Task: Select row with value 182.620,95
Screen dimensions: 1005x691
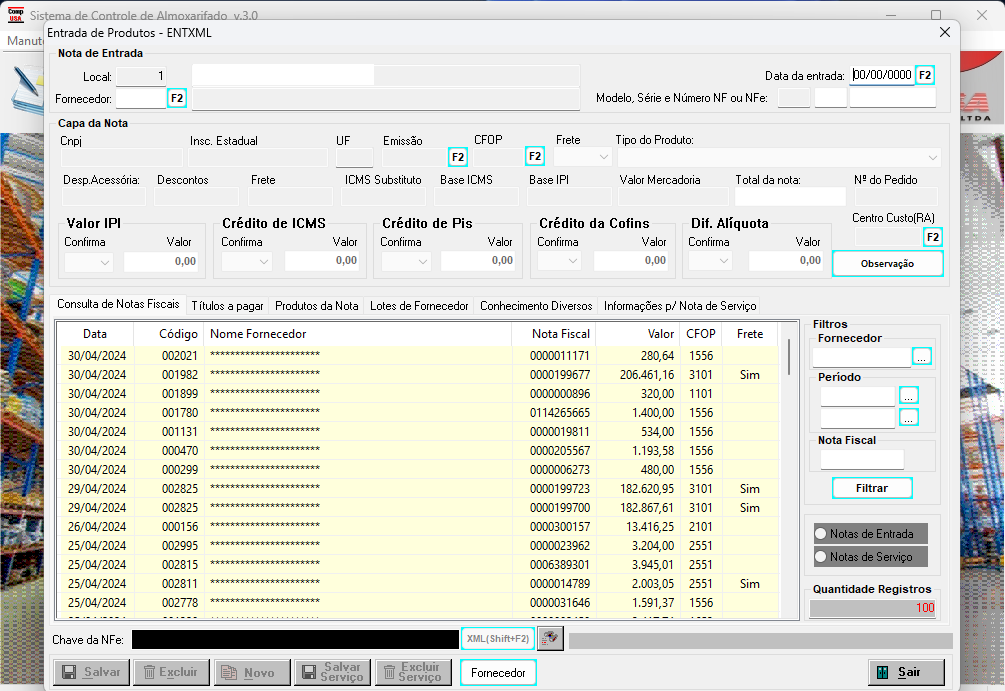Action: (418, 489)
